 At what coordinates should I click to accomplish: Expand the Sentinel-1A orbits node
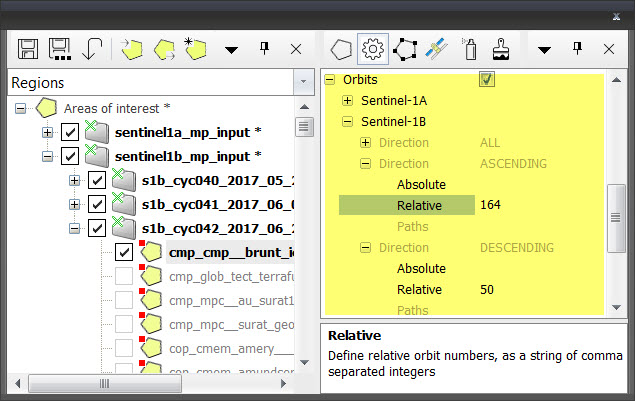click(x=347, y=100)
